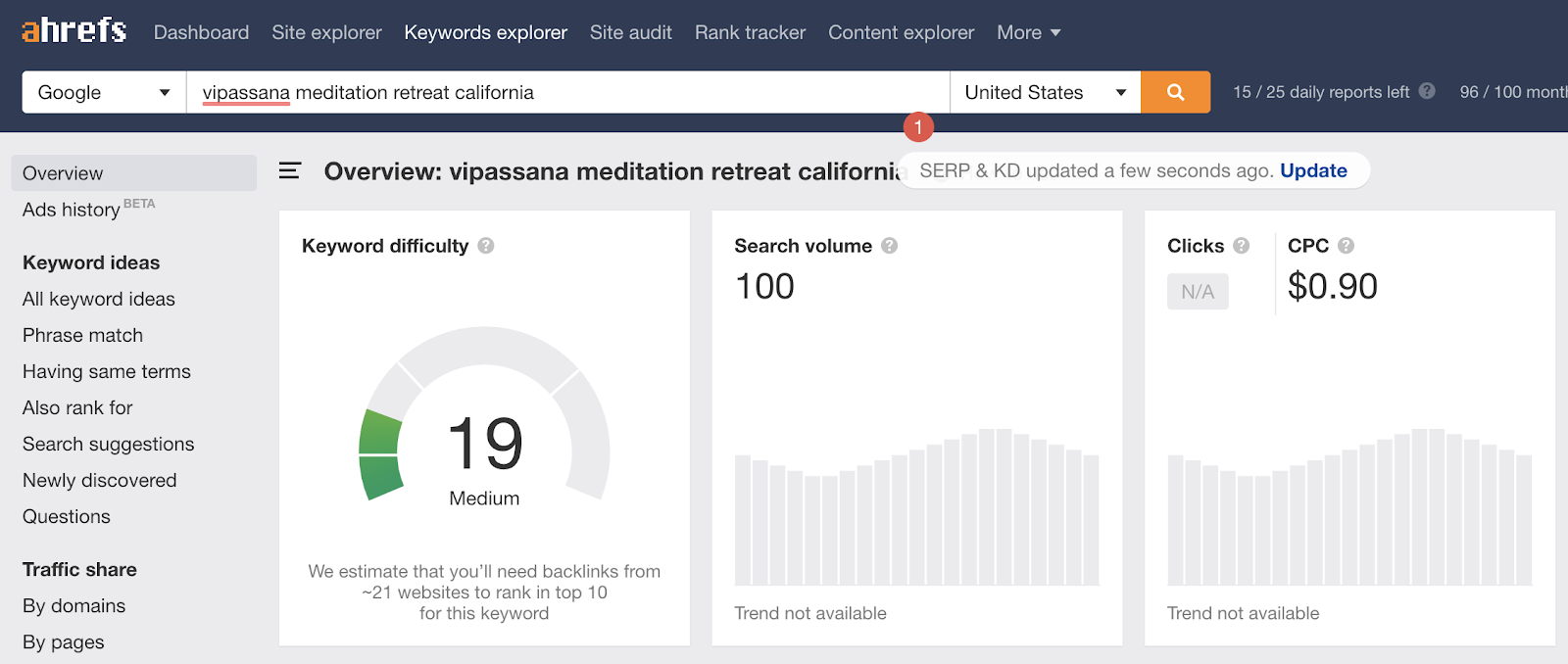Open Search volume help question mark

click(889, 246)
